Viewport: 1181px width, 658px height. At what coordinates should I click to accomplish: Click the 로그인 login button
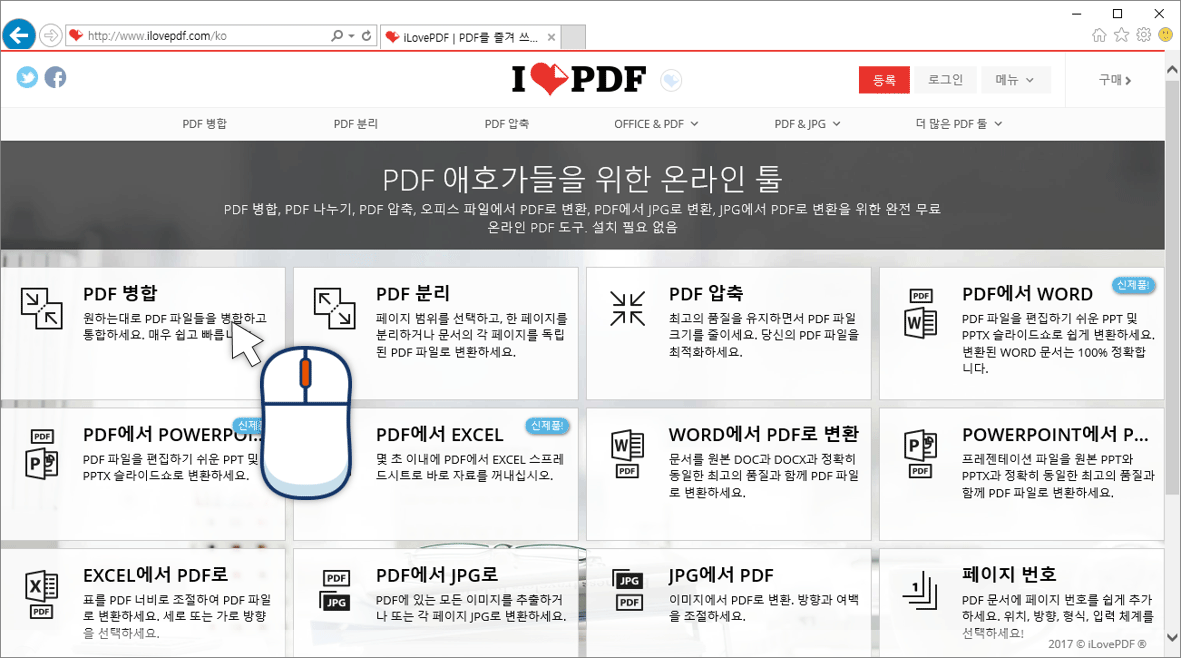coord(945,80)
